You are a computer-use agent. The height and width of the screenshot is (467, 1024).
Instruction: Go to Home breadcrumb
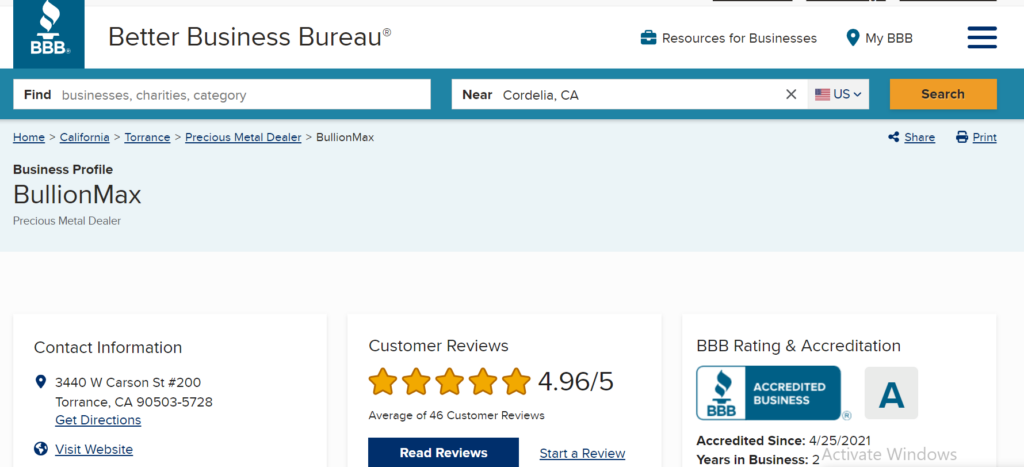coord(29,137)
